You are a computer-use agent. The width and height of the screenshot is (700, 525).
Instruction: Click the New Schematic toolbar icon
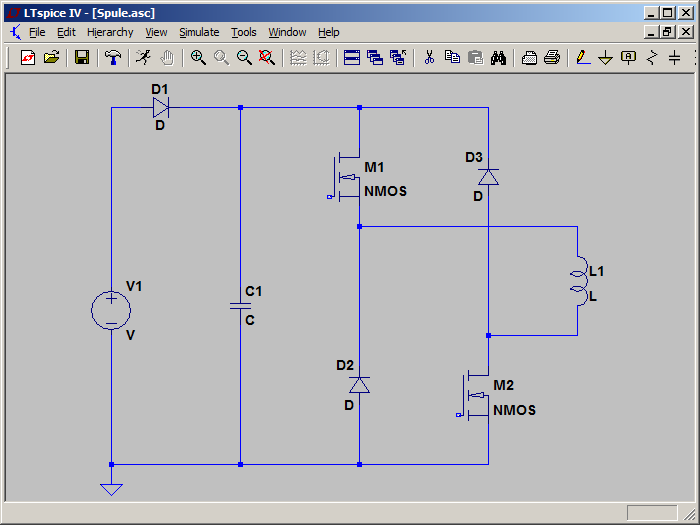click(x=28, y=57)
